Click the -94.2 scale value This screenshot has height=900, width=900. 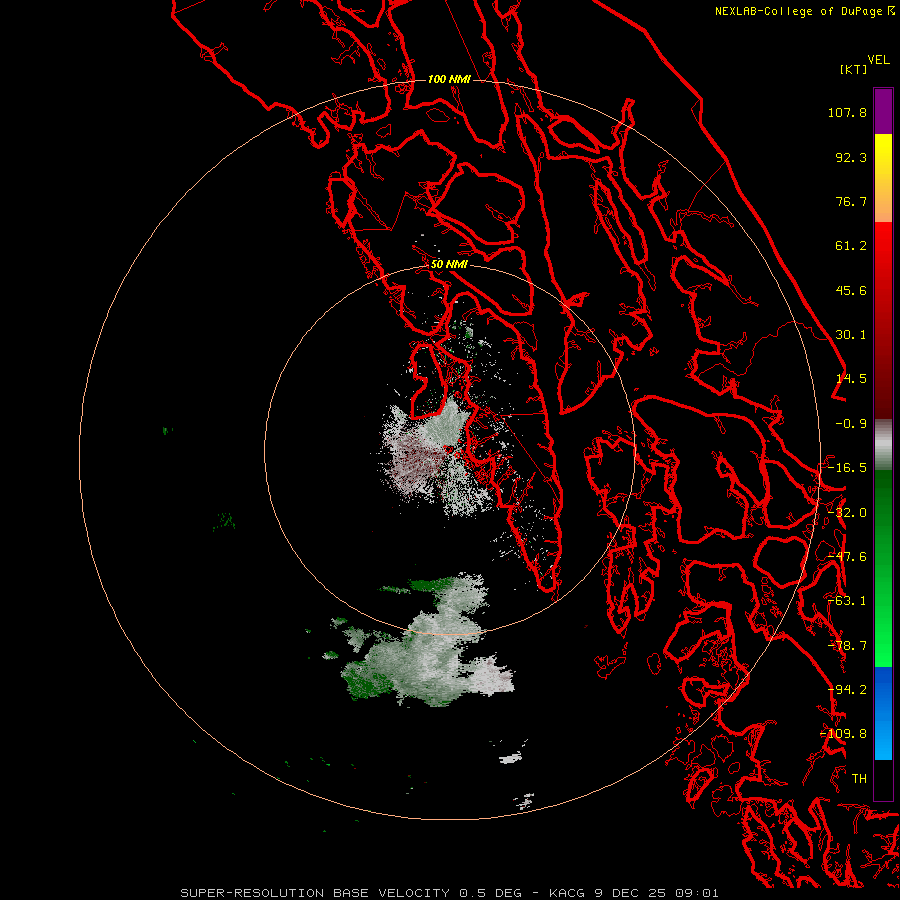(847, 690)
